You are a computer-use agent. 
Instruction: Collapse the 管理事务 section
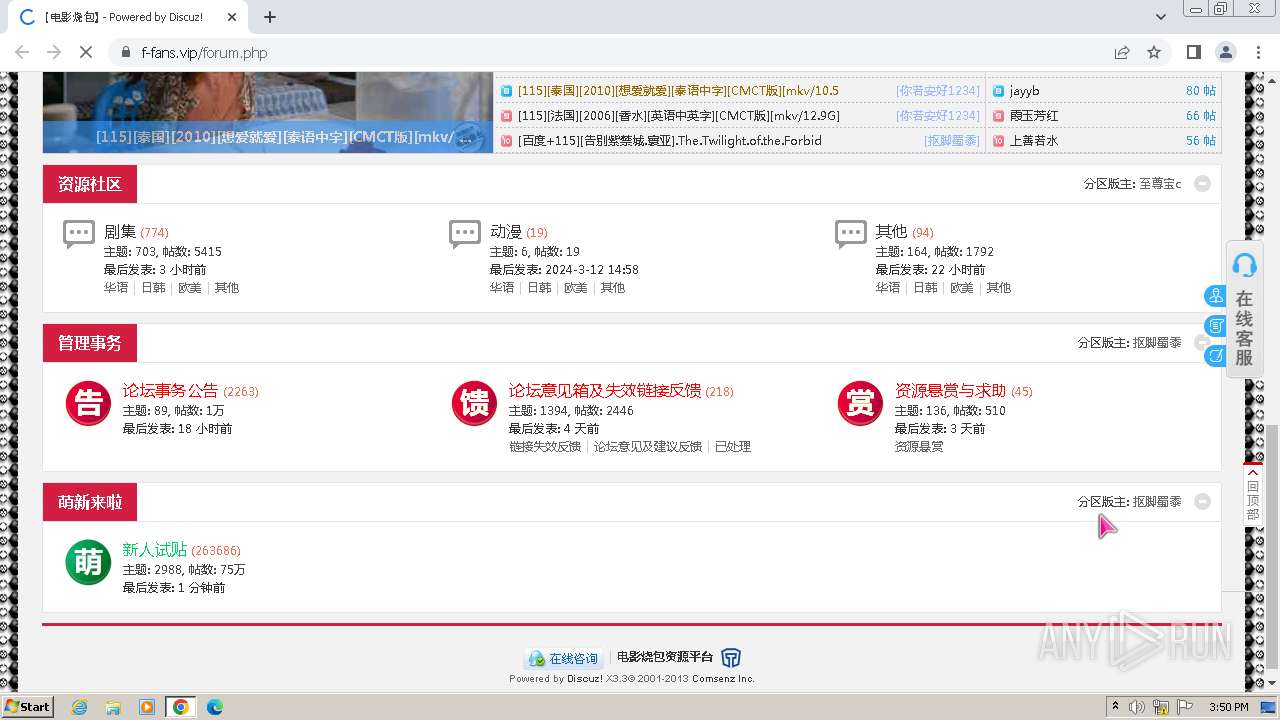coord(1203,343)
